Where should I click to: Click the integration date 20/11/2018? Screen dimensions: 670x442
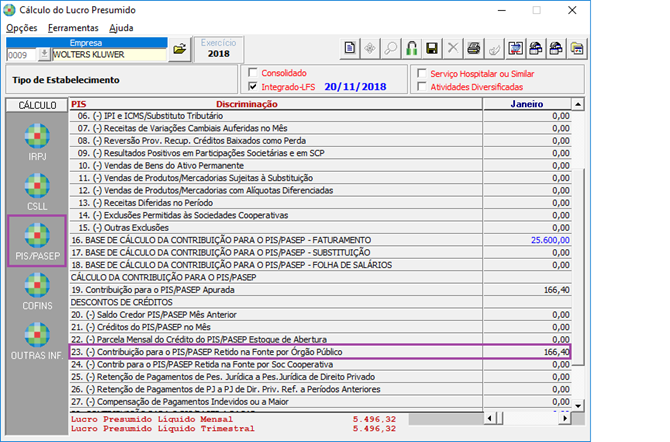click(355, 87)
